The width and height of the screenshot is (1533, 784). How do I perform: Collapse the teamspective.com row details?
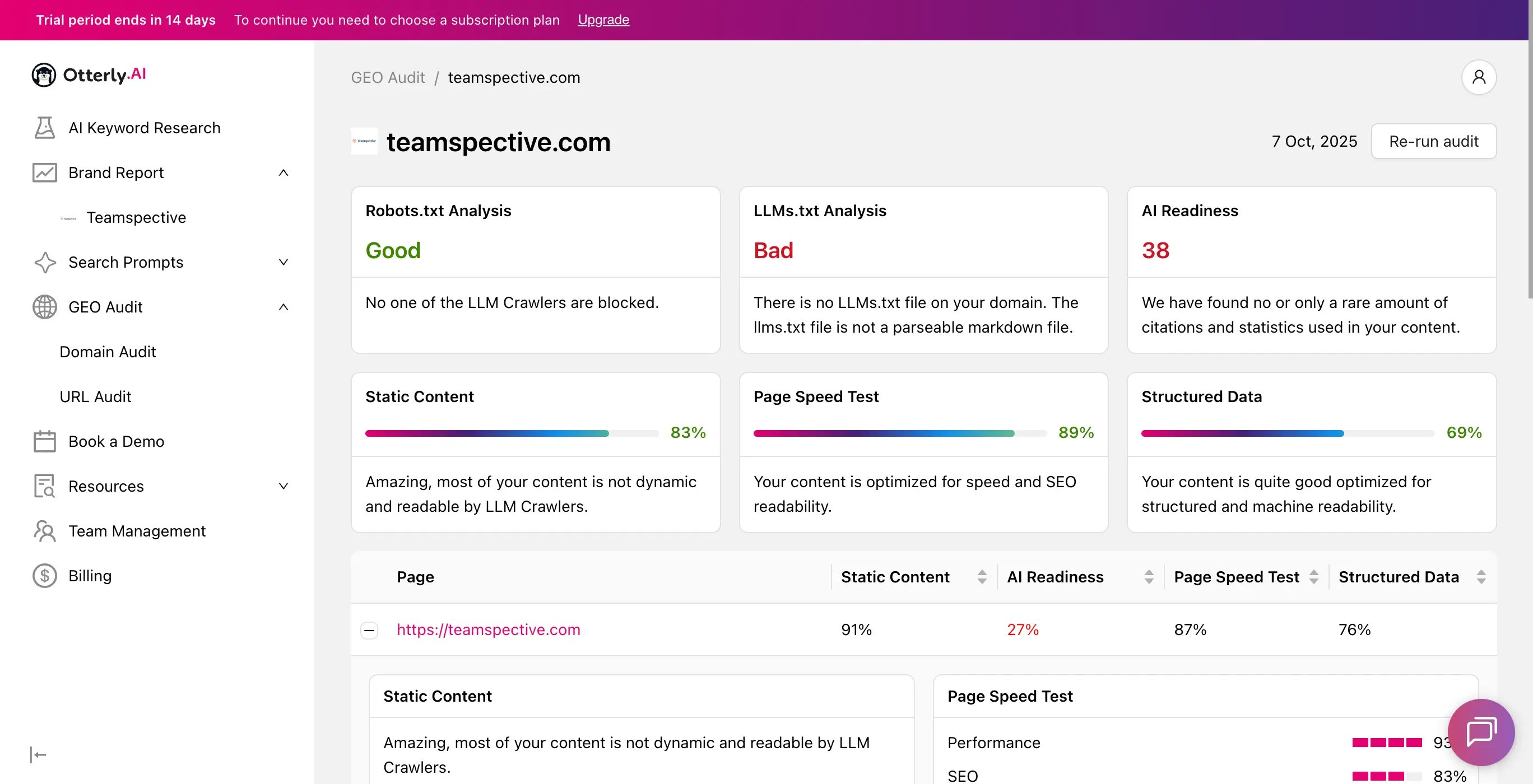tap(369, 630)
